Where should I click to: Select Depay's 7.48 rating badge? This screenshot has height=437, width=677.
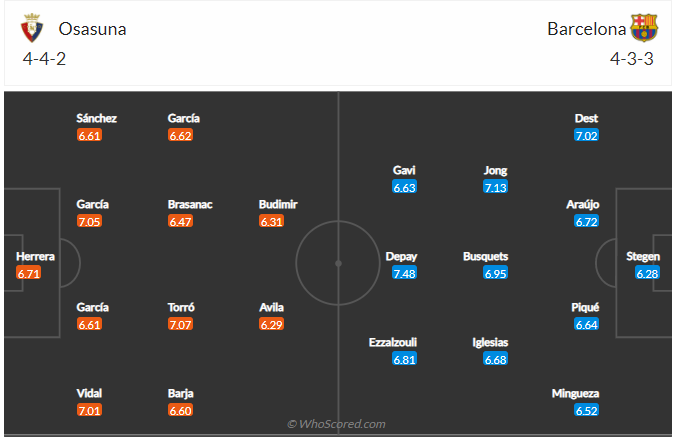click(404, 274)
